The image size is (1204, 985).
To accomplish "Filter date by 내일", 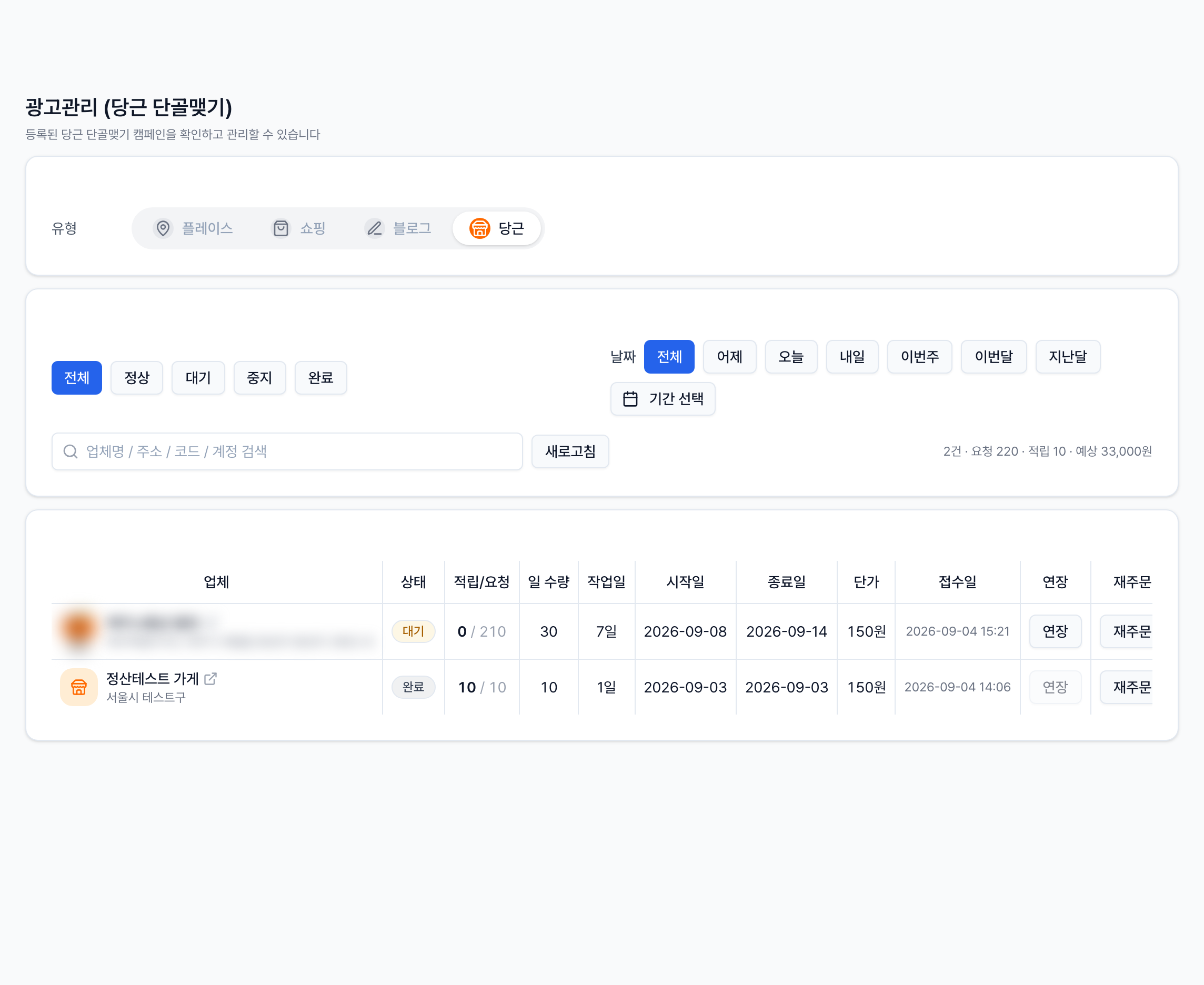I will (852, 357).
